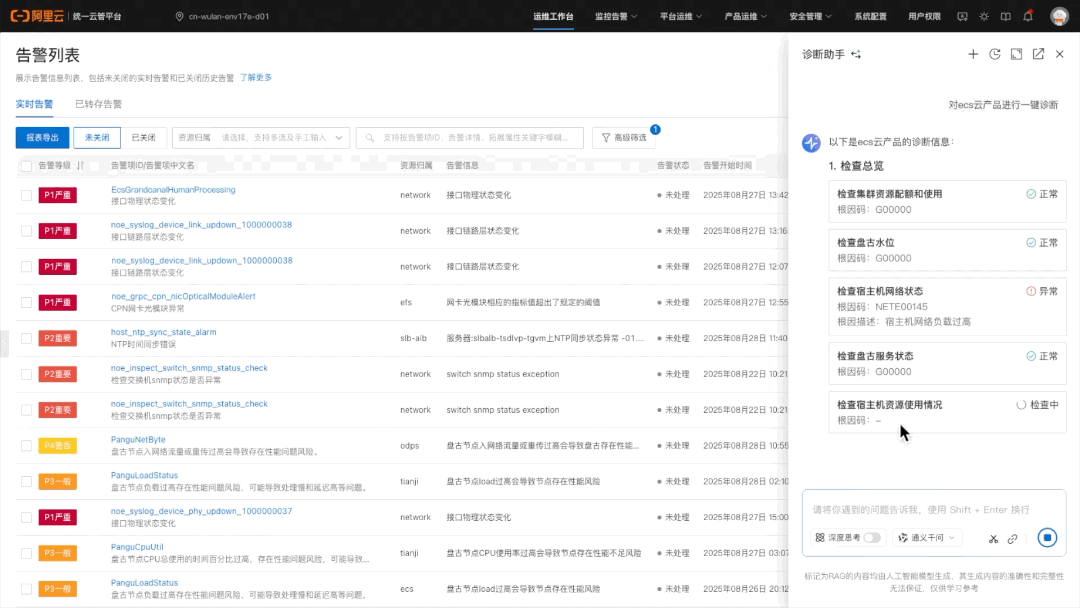Filter by 未关闭 alerts
1080x608 pixels.
pyautogui.click(x=97, y=138)
